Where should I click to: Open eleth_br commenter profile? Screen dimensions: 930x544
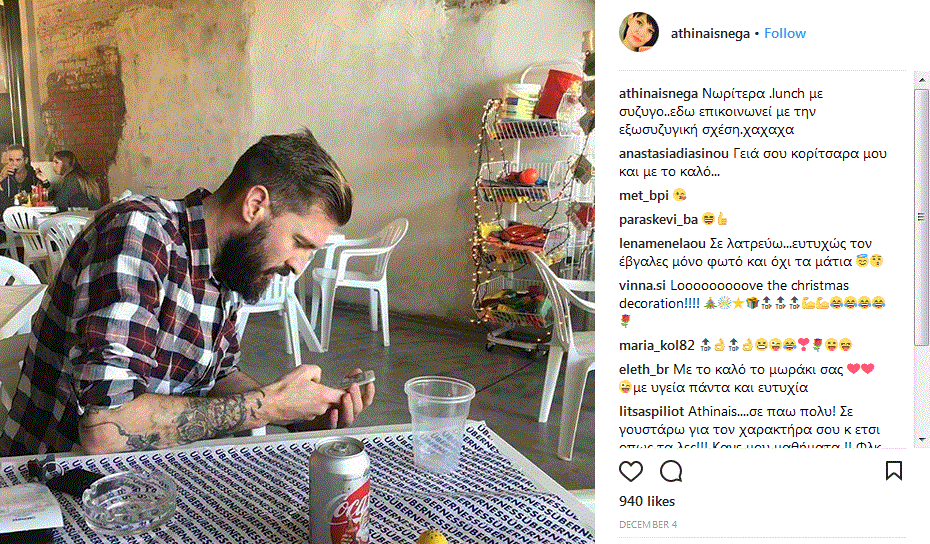(x=644, y=370)
